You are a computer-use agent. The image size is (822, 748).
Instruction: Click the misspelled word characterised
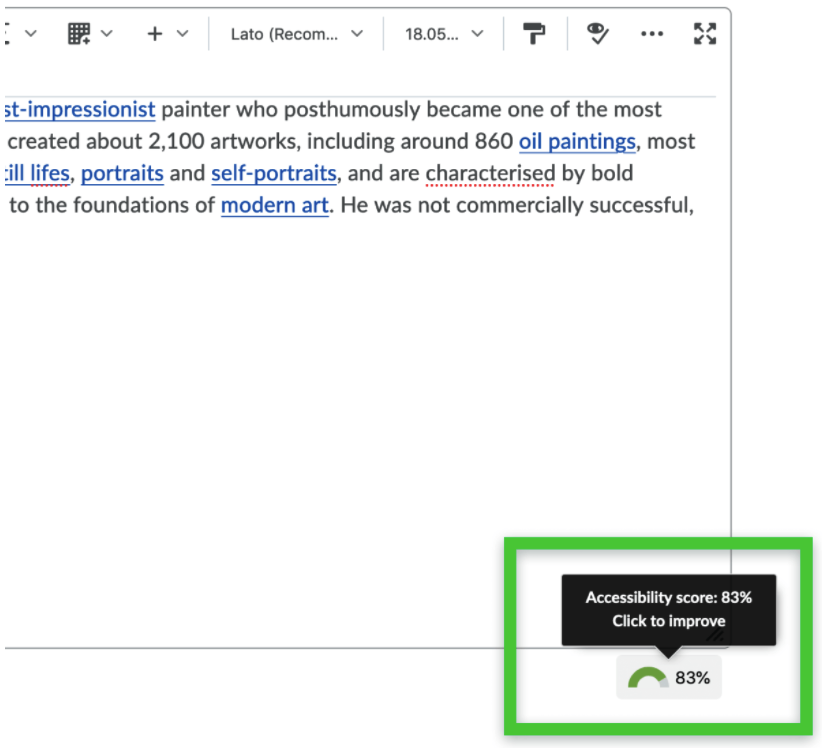point(490,173)
